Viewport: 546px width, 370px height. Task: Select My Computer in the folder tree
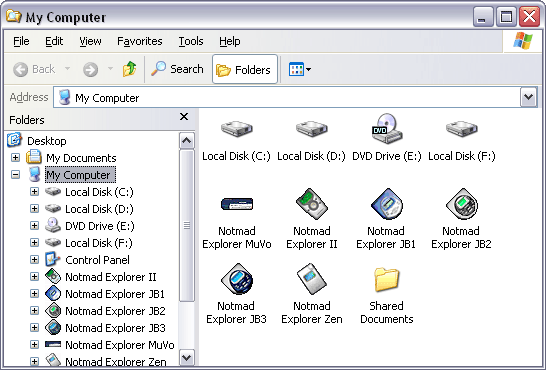click(x=80, y=175)
